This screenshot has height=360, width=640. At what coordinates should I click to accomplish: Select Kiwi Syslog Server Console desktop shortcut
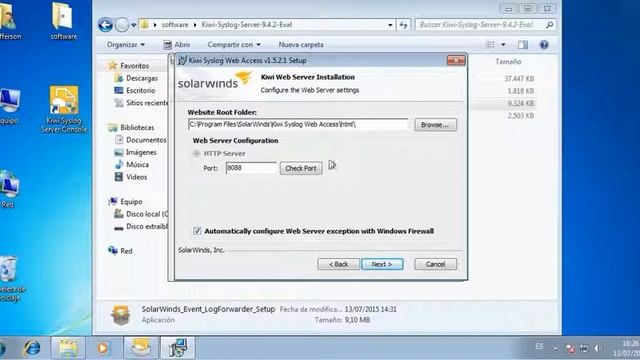click(x=64, y=109)
